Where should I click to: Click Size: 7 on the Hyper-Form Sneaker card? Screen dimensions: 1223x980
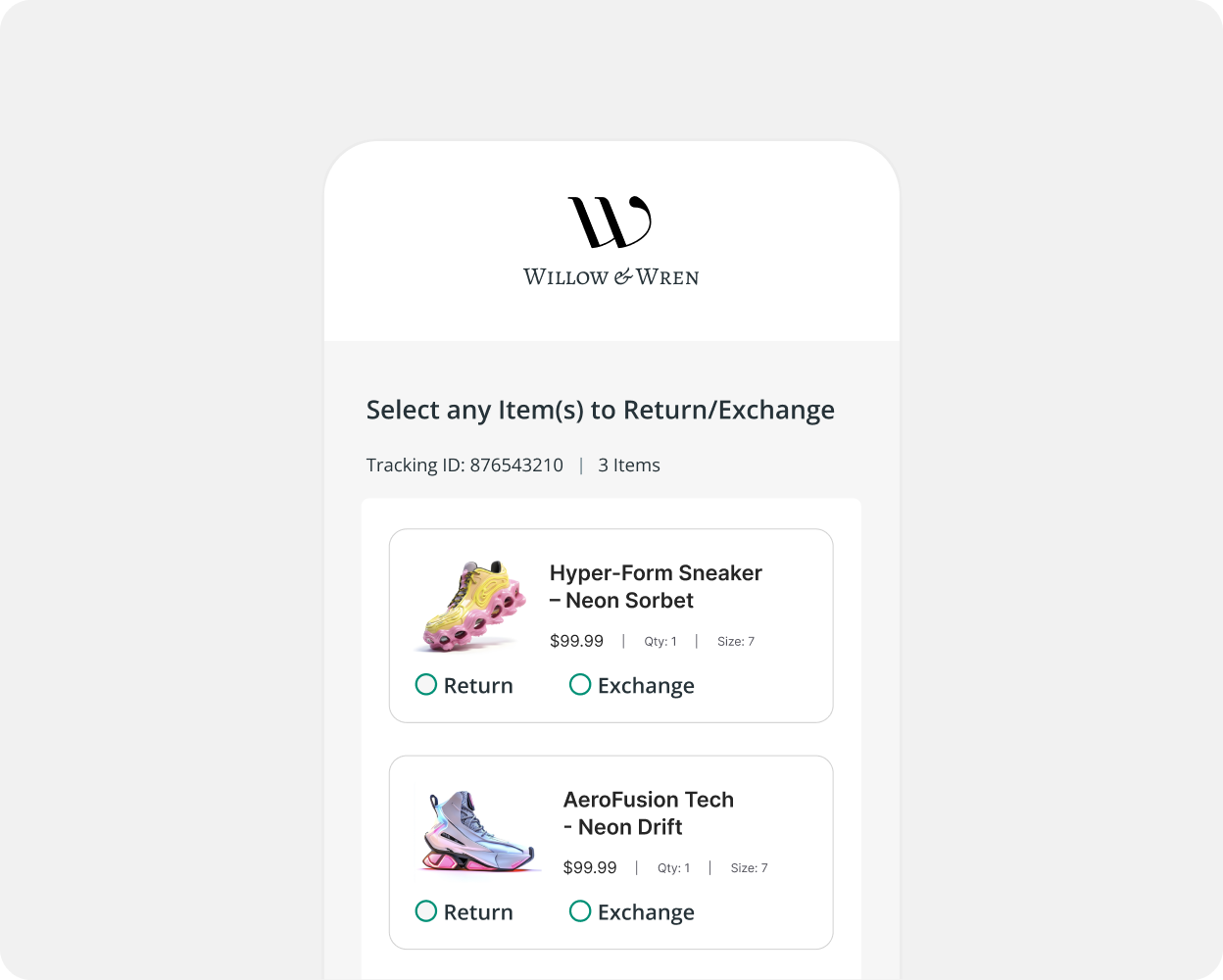coord(735,641)
